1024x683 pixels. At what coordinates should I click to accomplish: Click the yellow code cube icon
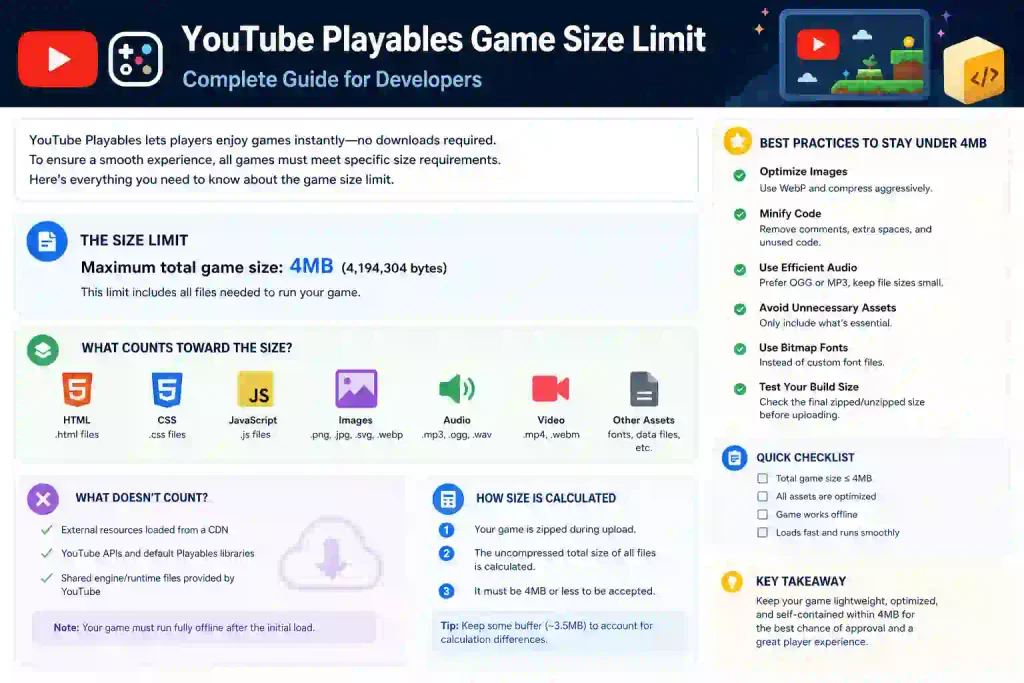974,70
